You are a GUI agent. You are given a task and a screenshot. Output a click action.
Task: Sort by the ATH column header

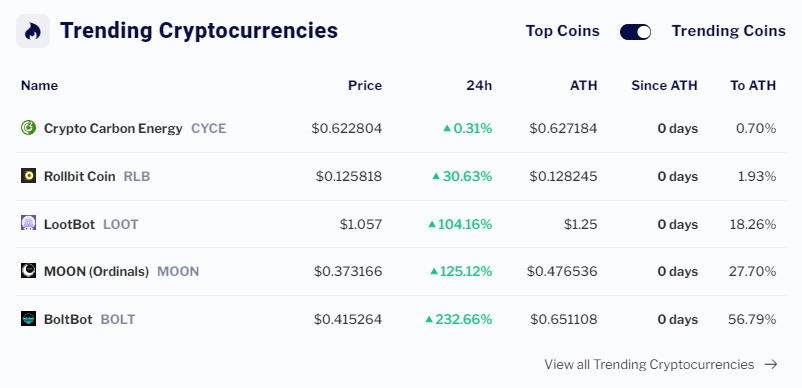point(584,85)
